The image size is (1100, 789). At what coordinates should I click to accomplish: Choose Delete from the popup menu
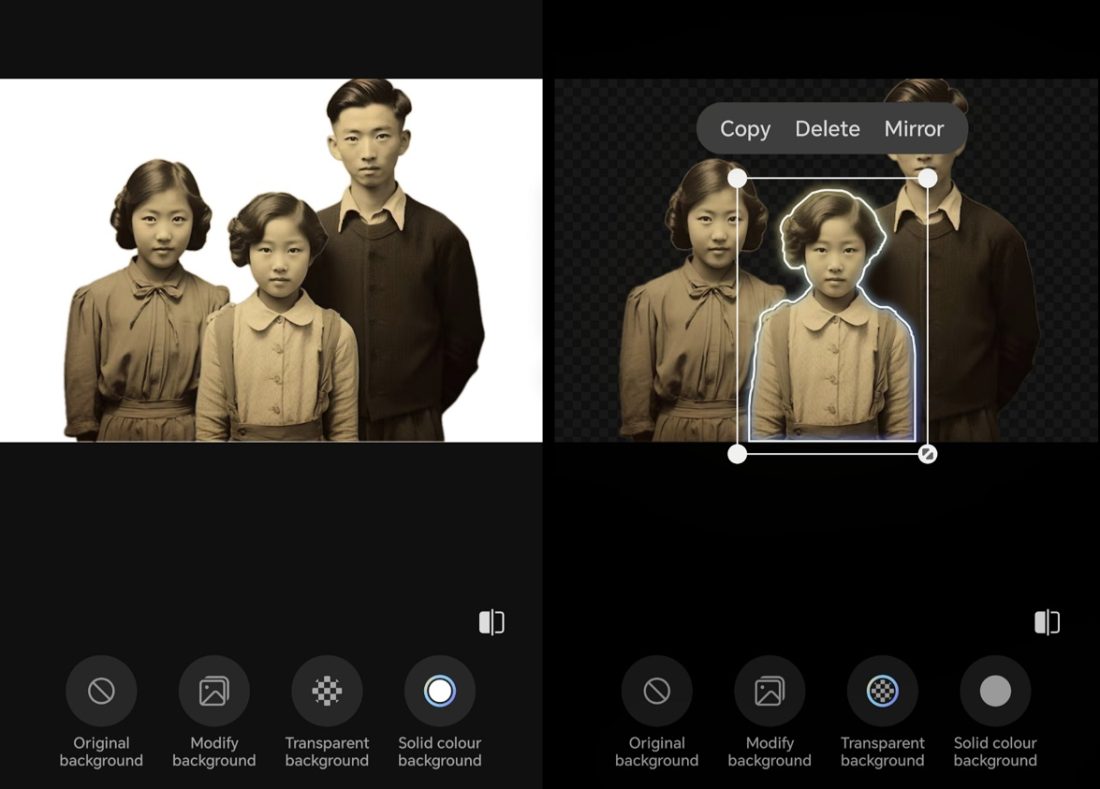(x=827, y=129)
